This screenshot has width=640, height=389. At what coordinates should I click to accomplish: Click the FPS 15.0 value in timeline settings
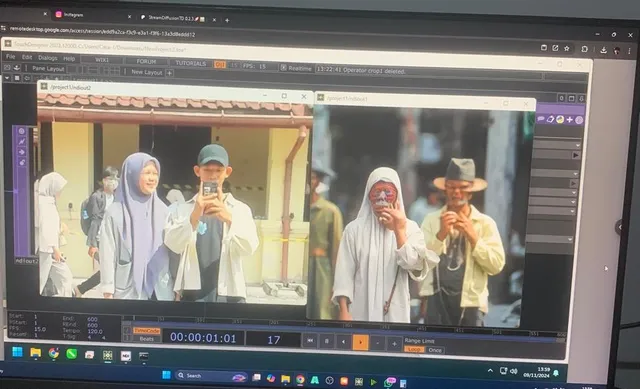click(x=40, y=329)
